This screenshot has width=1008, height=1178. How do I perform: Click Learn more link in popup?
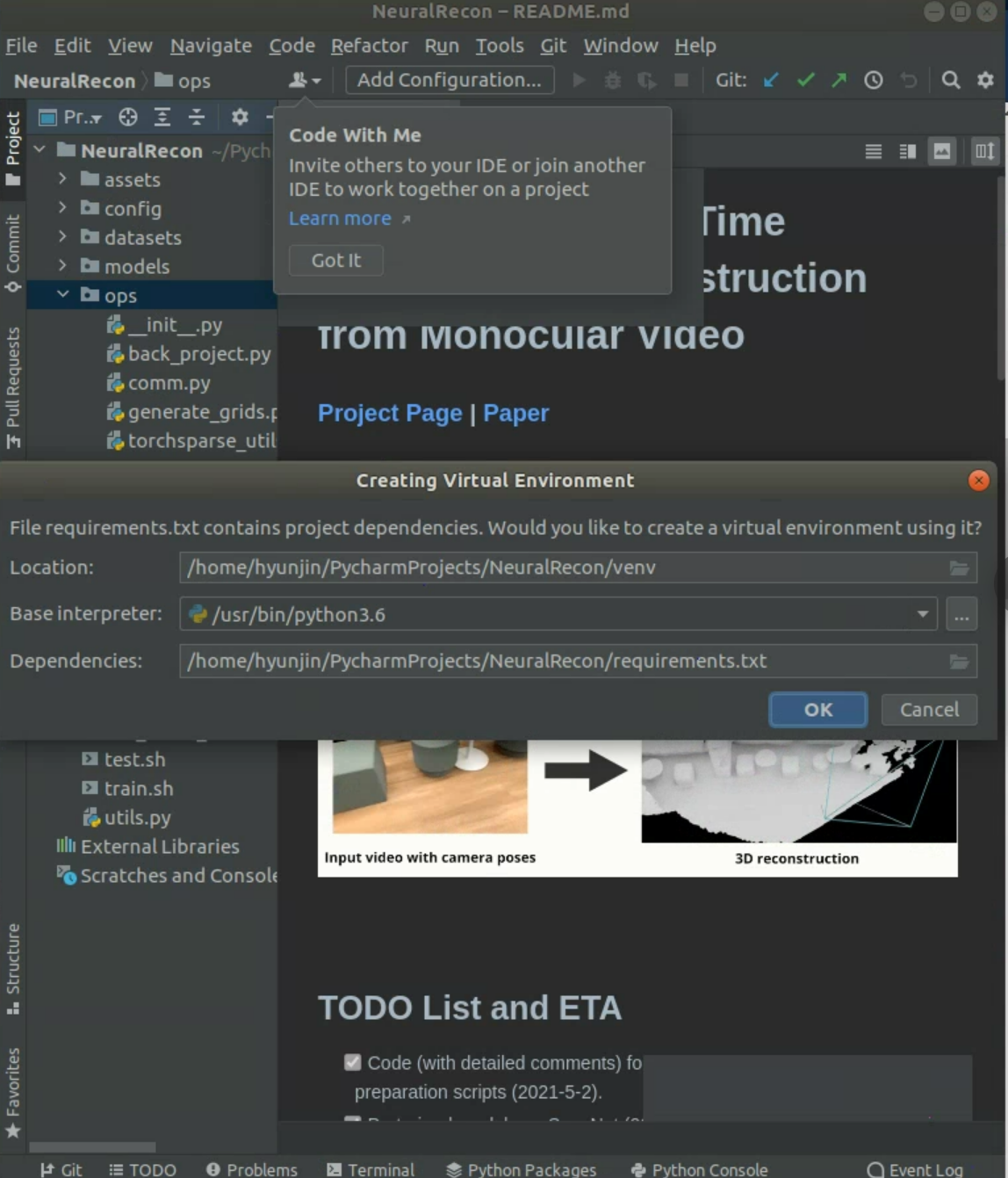341,218
